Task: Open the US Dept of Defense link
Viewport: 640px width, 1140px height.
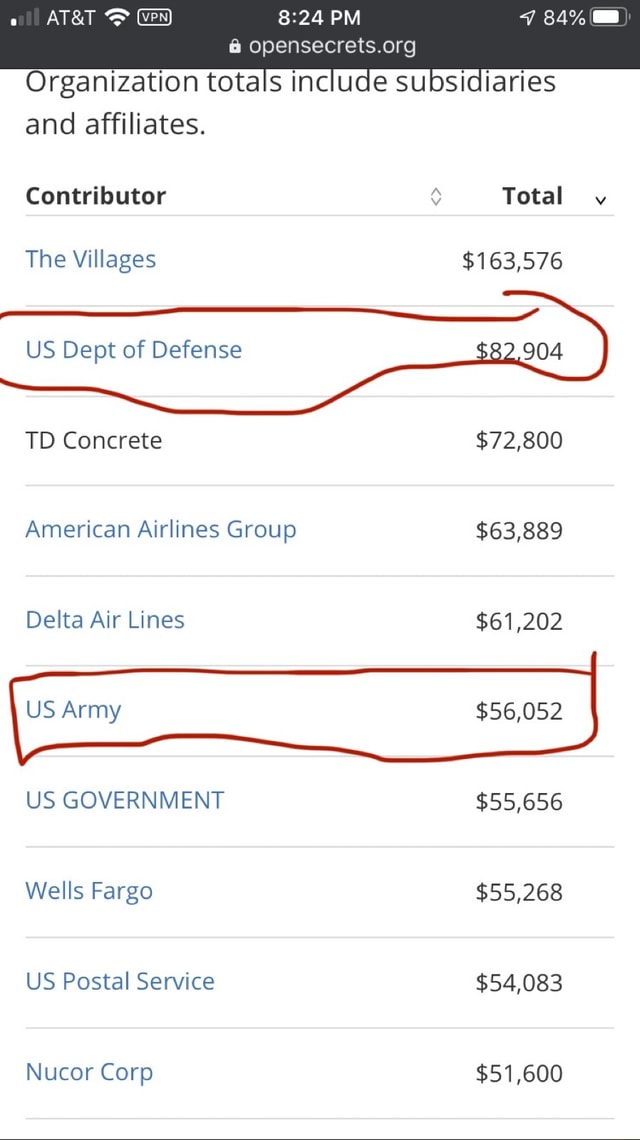Action: [x=133, y=350]
